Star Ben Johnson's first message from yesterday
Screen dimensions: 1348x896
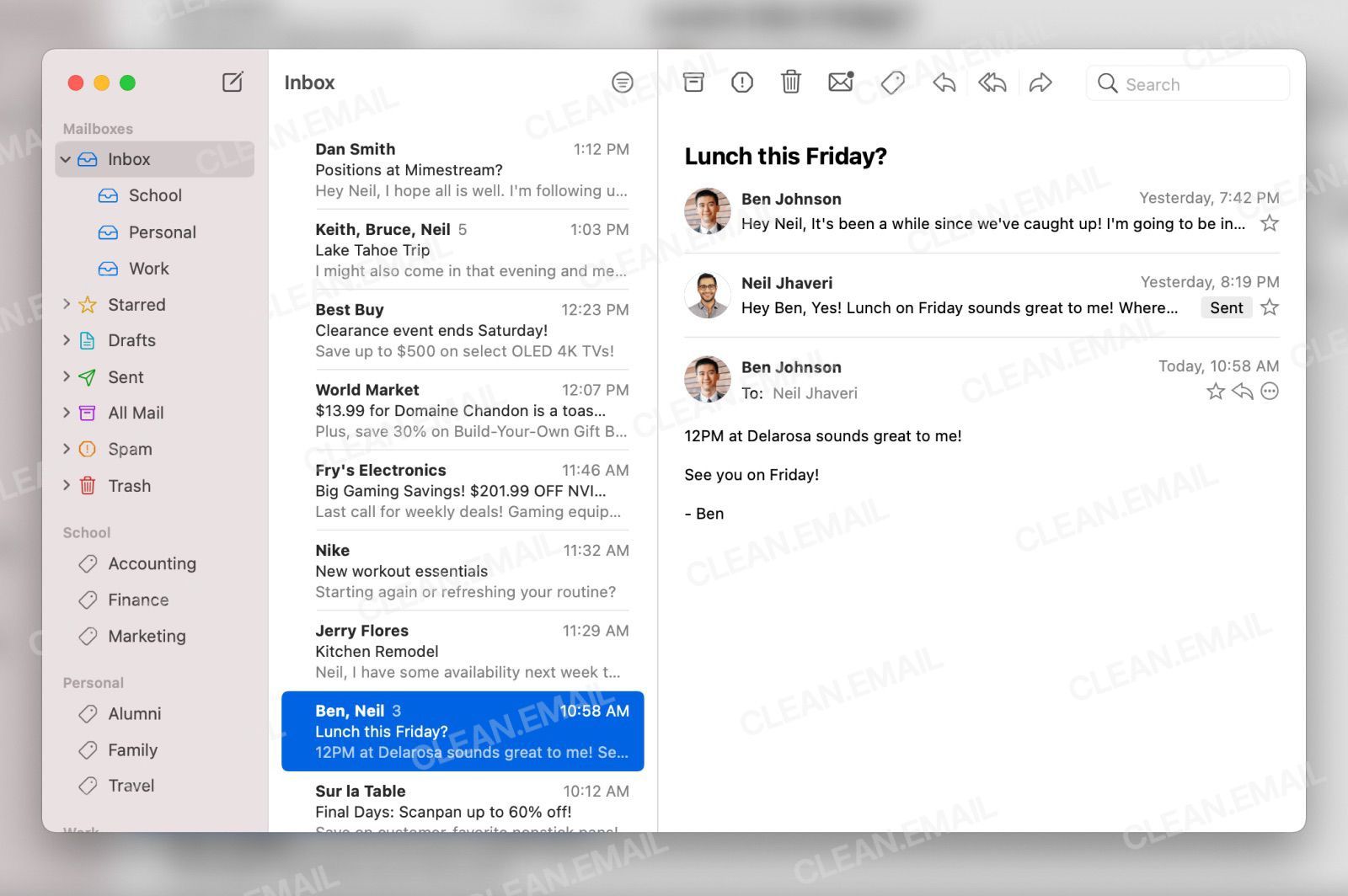(x=1269, y=223)
